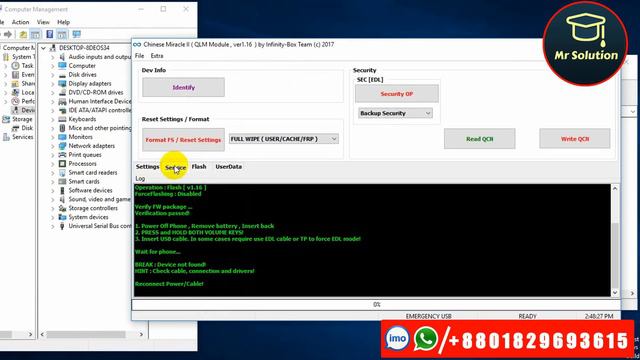Click Format FS / Reset Settings button
The image size is (640, 360).
(183, 140)
